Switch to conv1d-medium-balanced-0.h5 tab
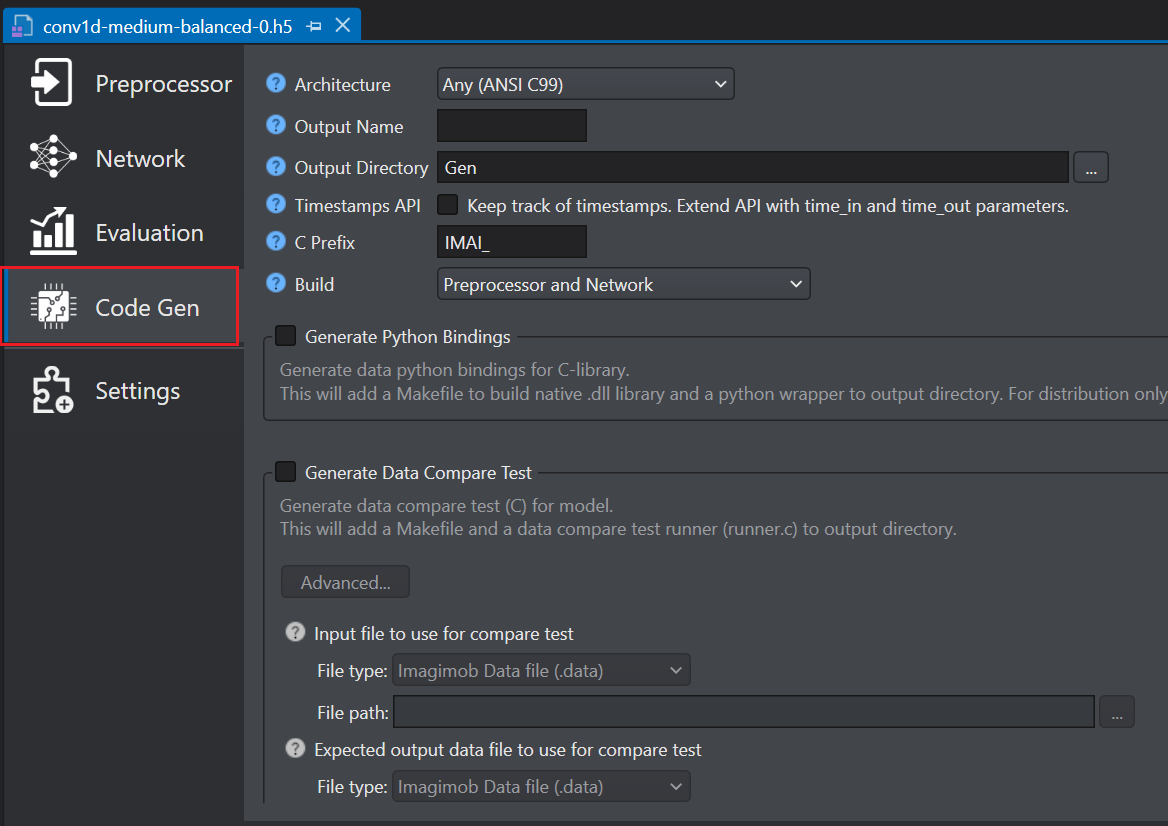Screen dimensions: 1168x826 (167, 27)
